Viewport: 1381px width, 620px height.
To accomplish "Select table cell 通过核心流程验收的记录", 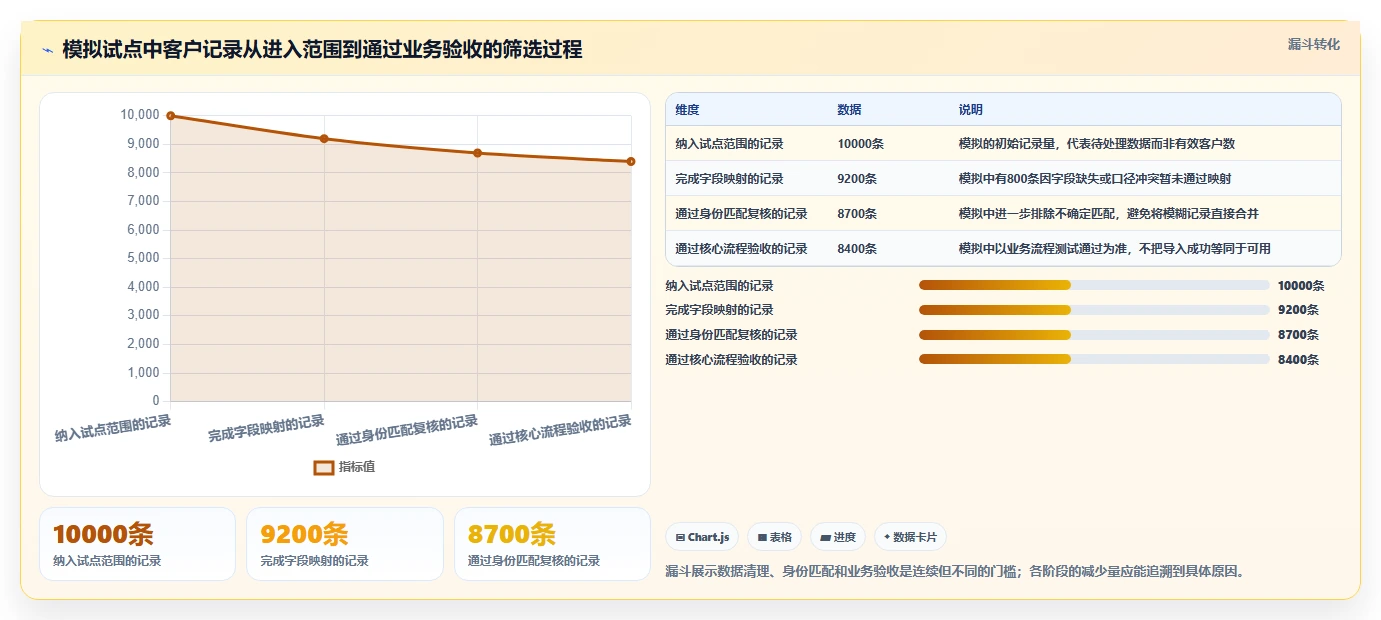I will tap(741, 249).
